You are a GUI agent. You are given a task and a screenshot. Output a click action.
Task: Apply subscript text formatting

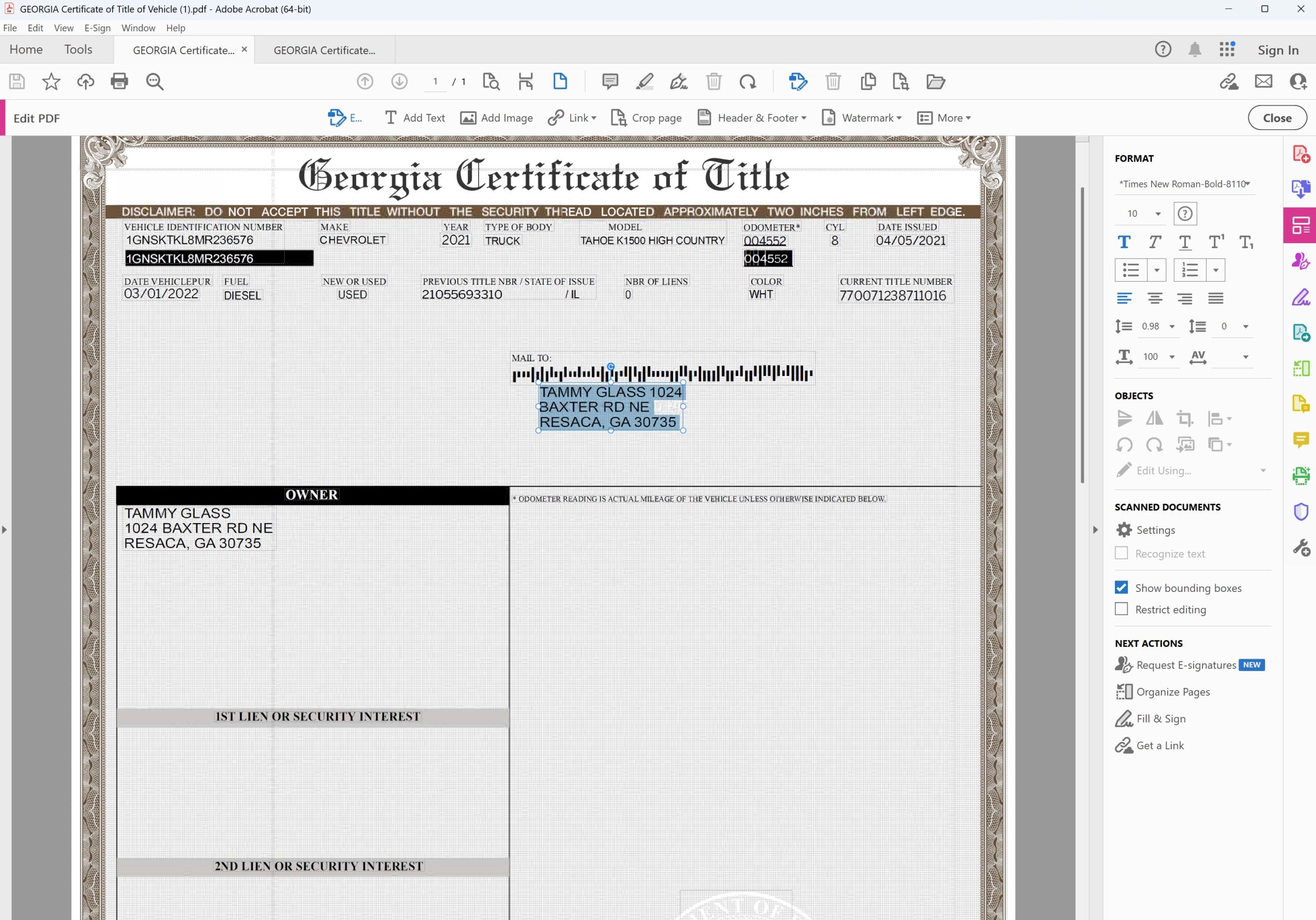[1246, 242]
